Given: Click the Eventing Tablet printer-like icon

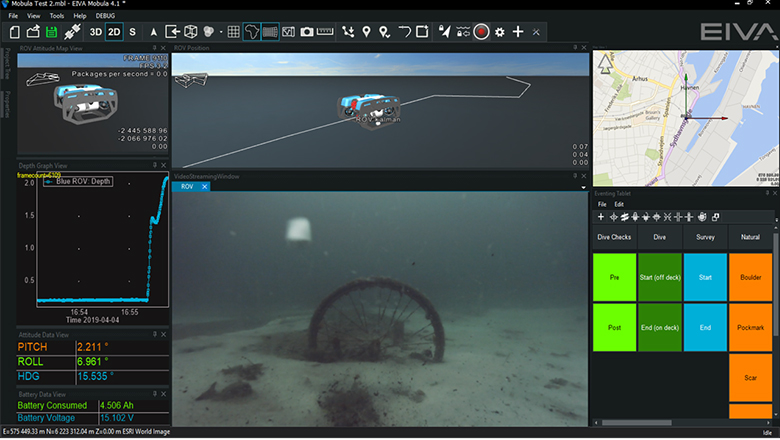Looking at the screenshot, I should pyautogui.click(x=702, y=217).
